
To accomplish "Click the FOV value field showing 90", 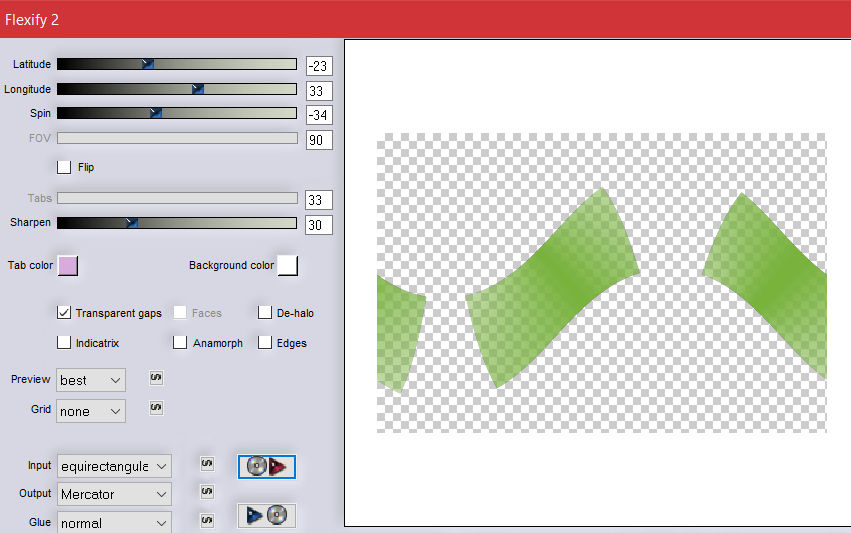I will [x=319, y=140].
